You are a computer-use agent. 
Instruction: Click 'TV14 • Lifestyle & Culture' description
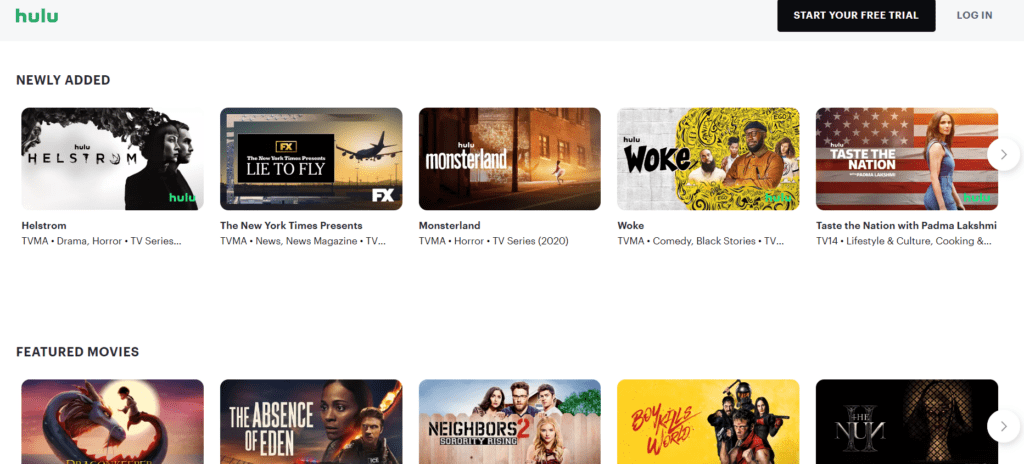[x=904, y=241]
